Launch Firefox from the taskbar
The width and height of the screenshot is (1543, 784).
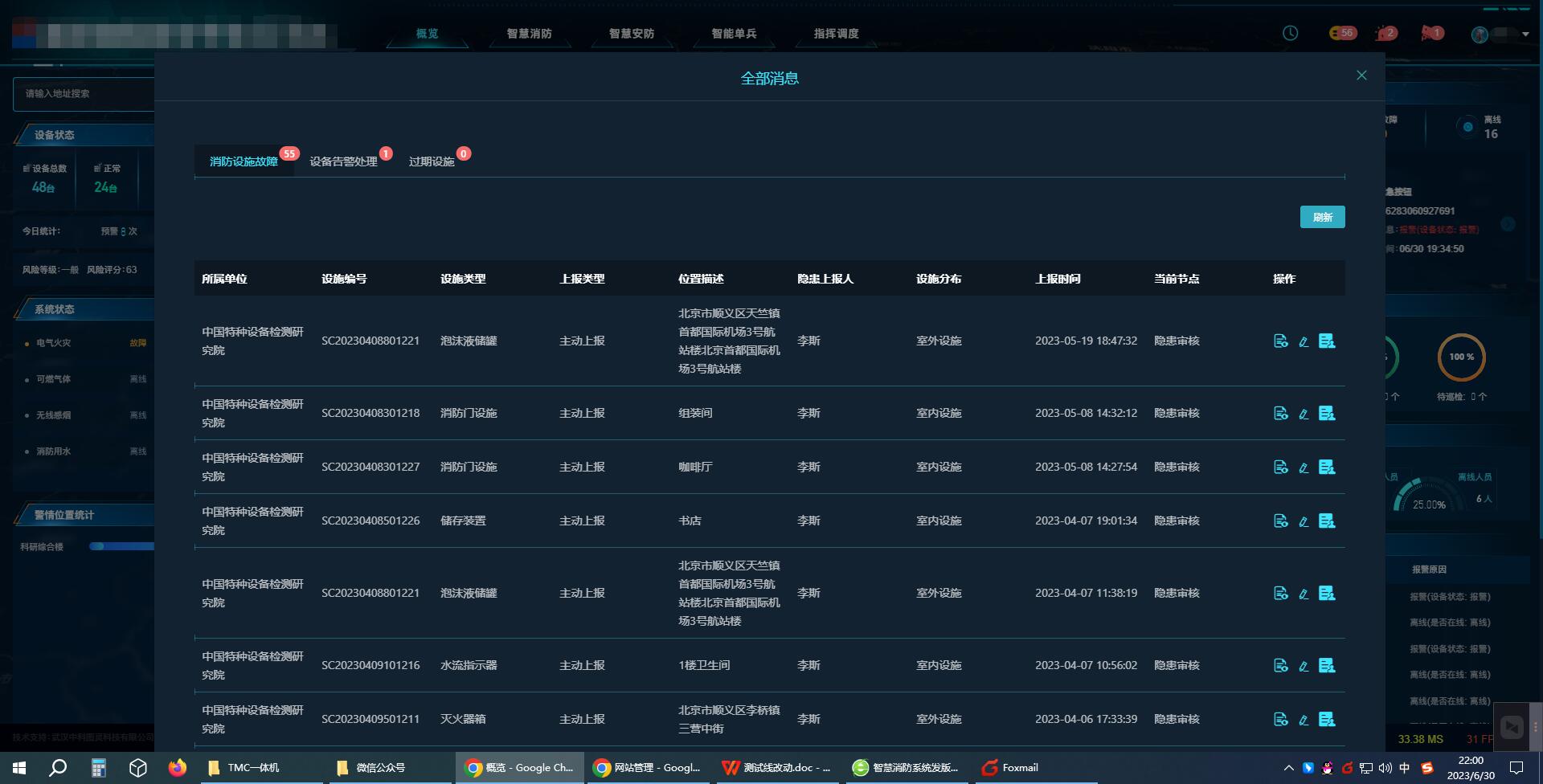click(x=177, y=768)
